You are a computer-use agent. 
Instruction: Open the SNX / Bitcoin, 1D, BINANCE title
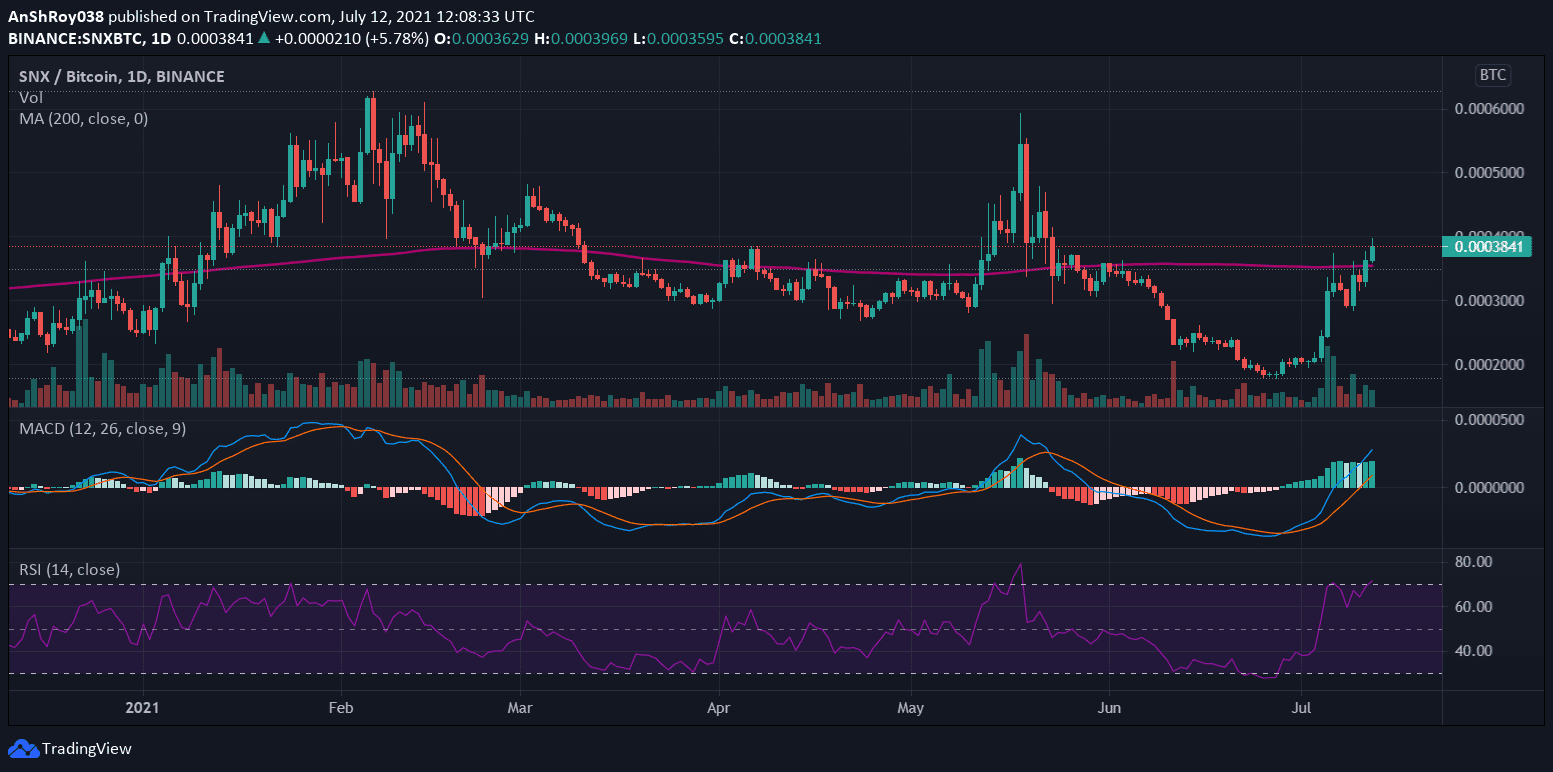[122, 77]
